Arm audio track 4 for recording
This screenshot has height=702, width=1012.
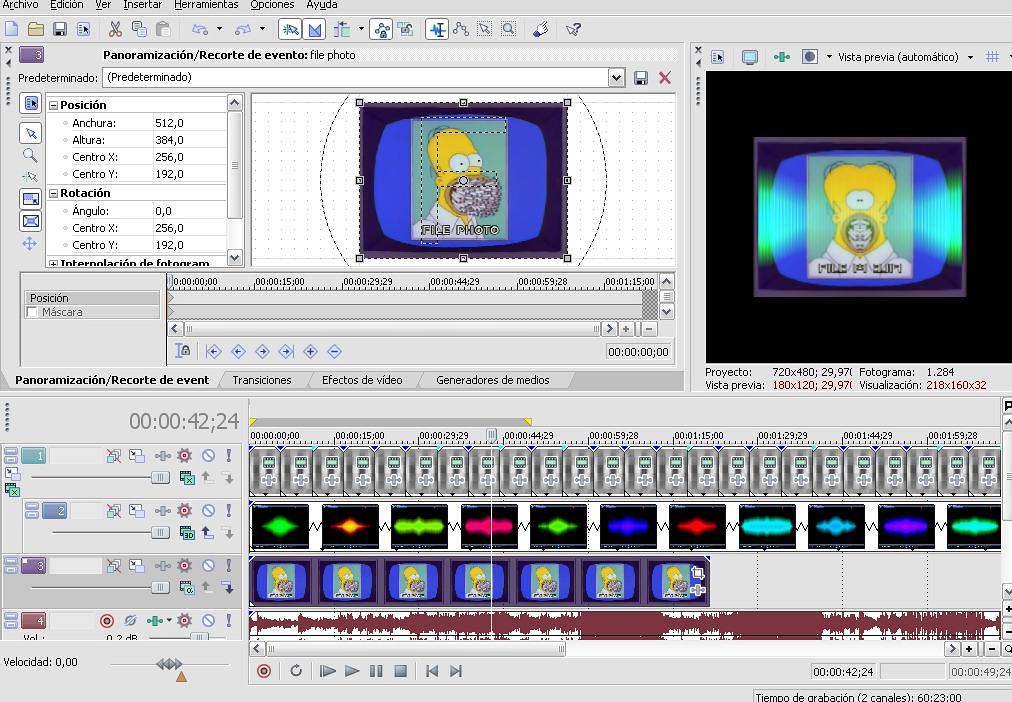click(107, 621)
